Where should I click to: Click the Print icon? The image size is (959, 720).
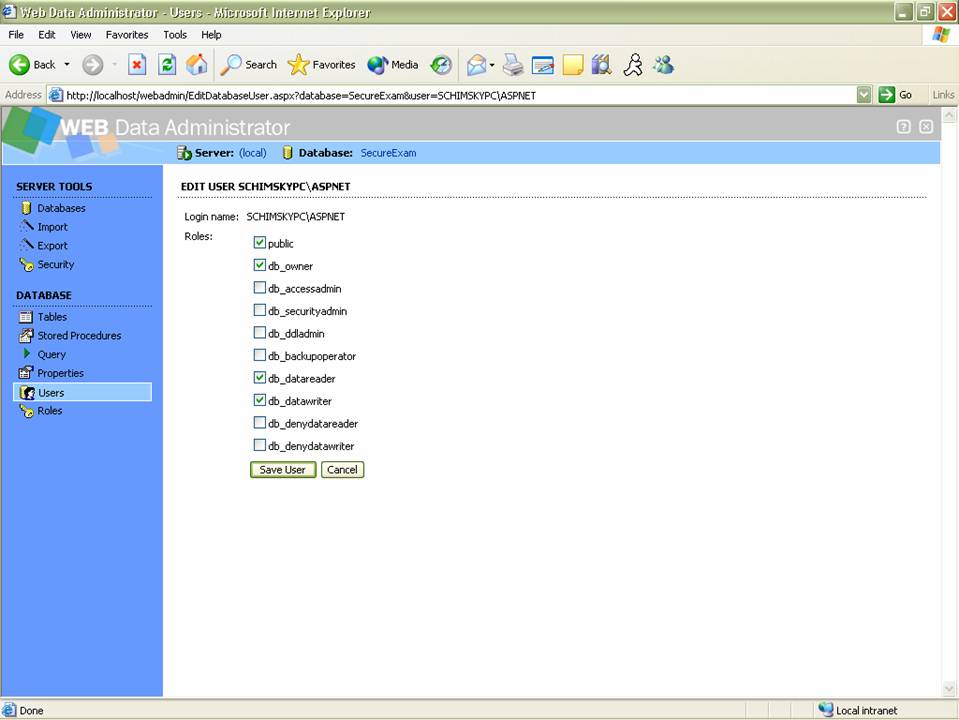coord(513,64)
